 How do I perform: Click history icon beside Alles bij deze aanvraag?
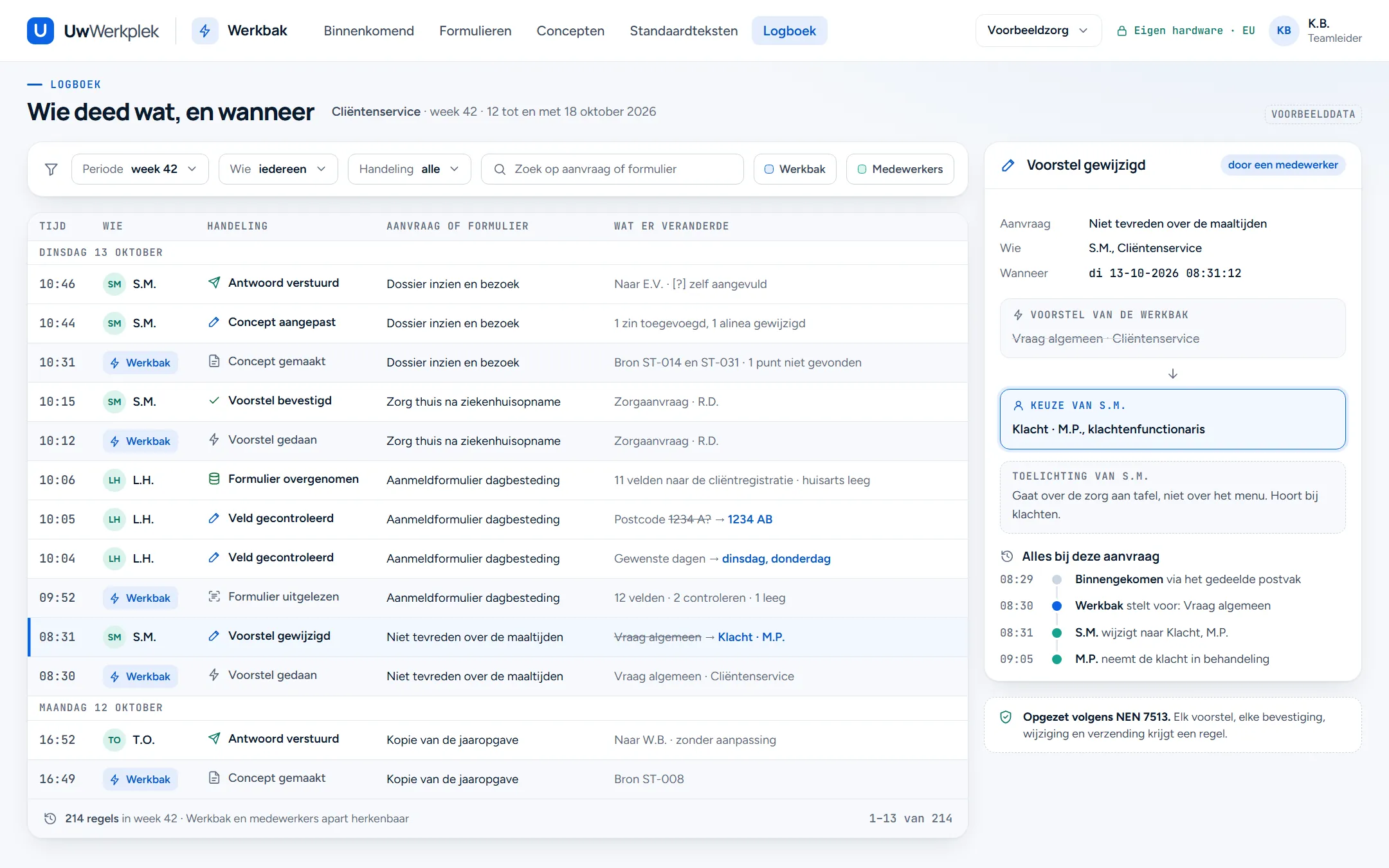click(x=1007, y=556)
